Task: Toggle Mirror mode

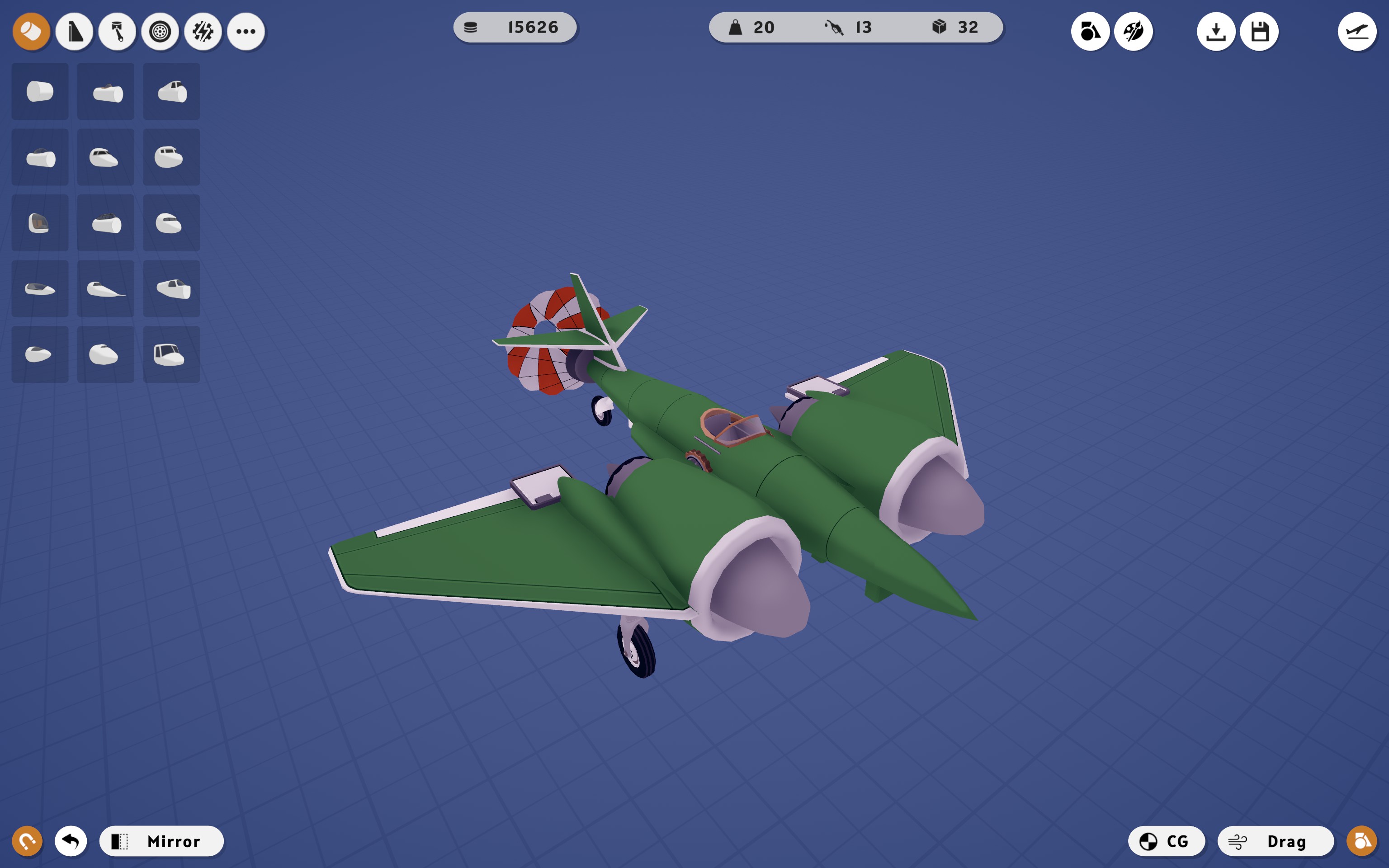Action: 161,841
